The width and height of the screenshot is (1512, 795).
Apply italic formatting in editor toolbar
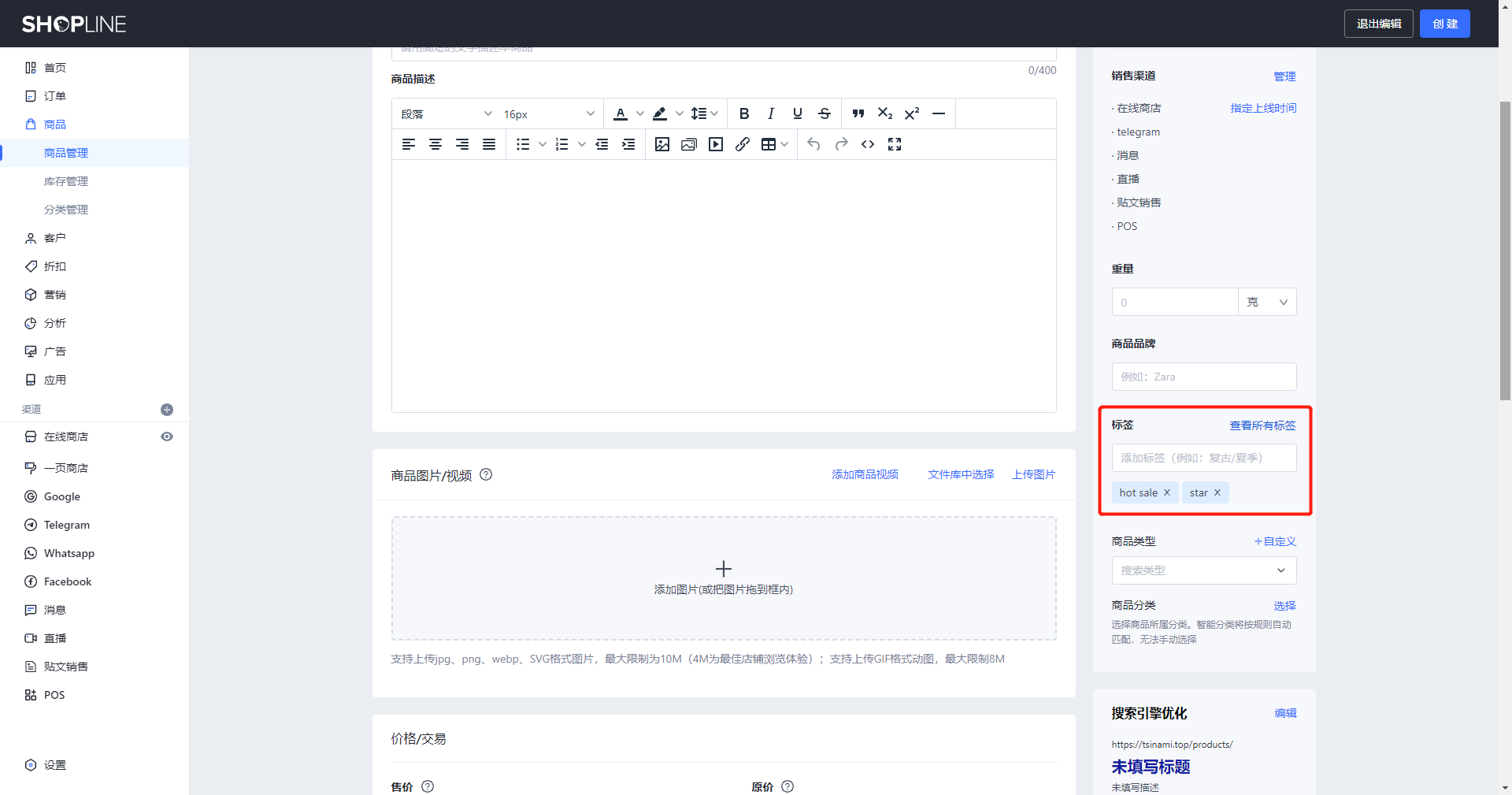click(x=771, y=113)
